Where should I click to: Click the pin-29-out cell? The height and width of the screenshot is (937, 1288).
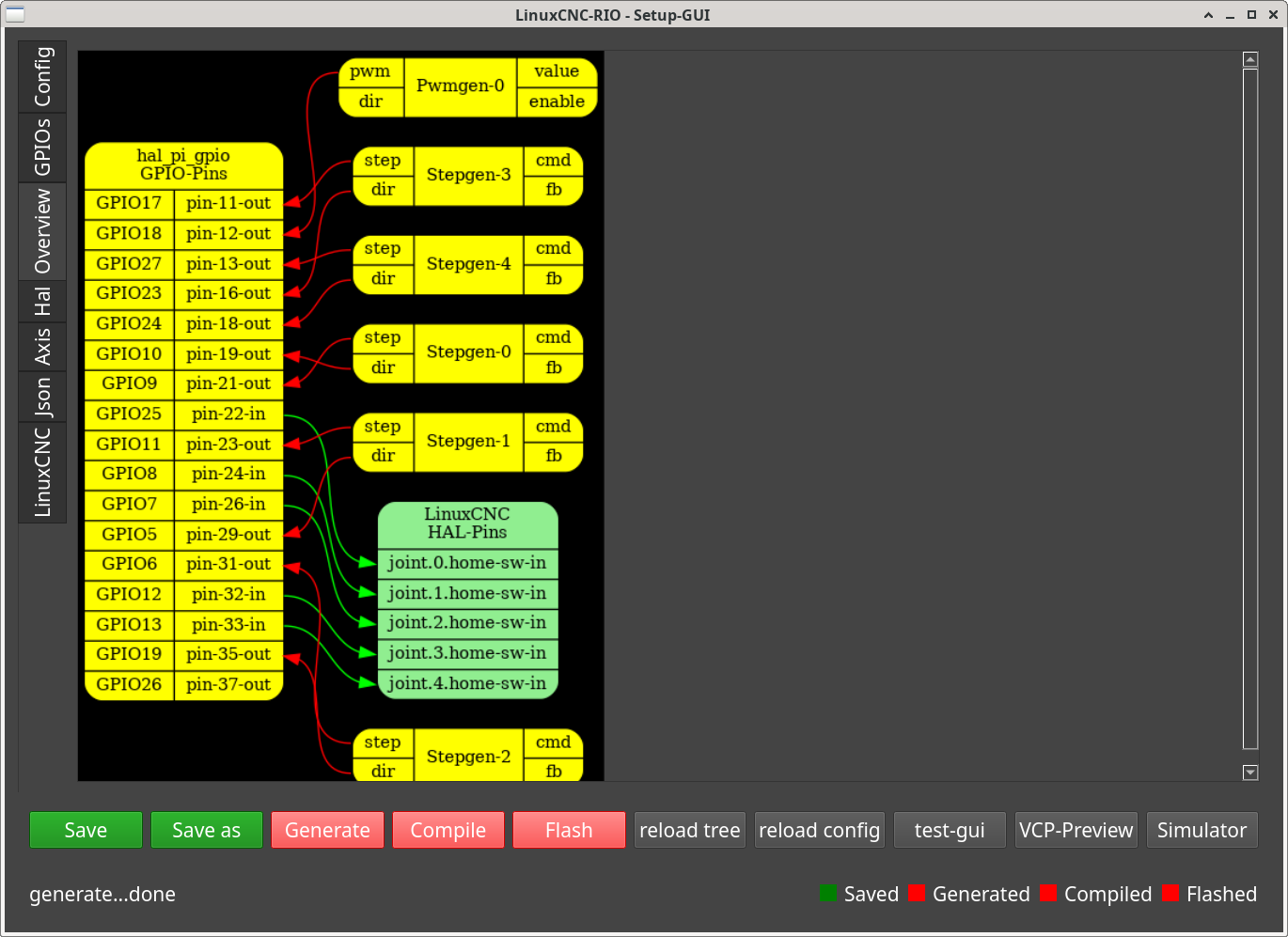point(228,535)
